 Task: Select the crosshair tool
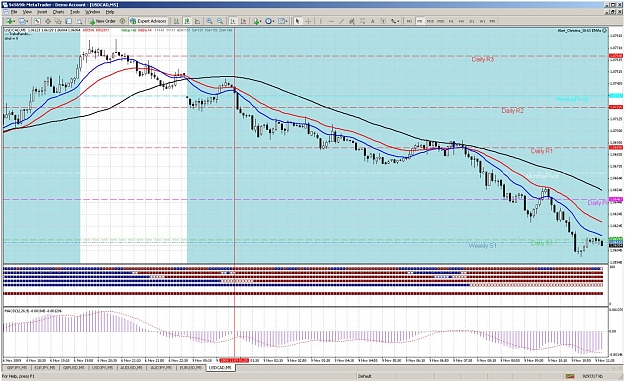click(x=308, y=21)
